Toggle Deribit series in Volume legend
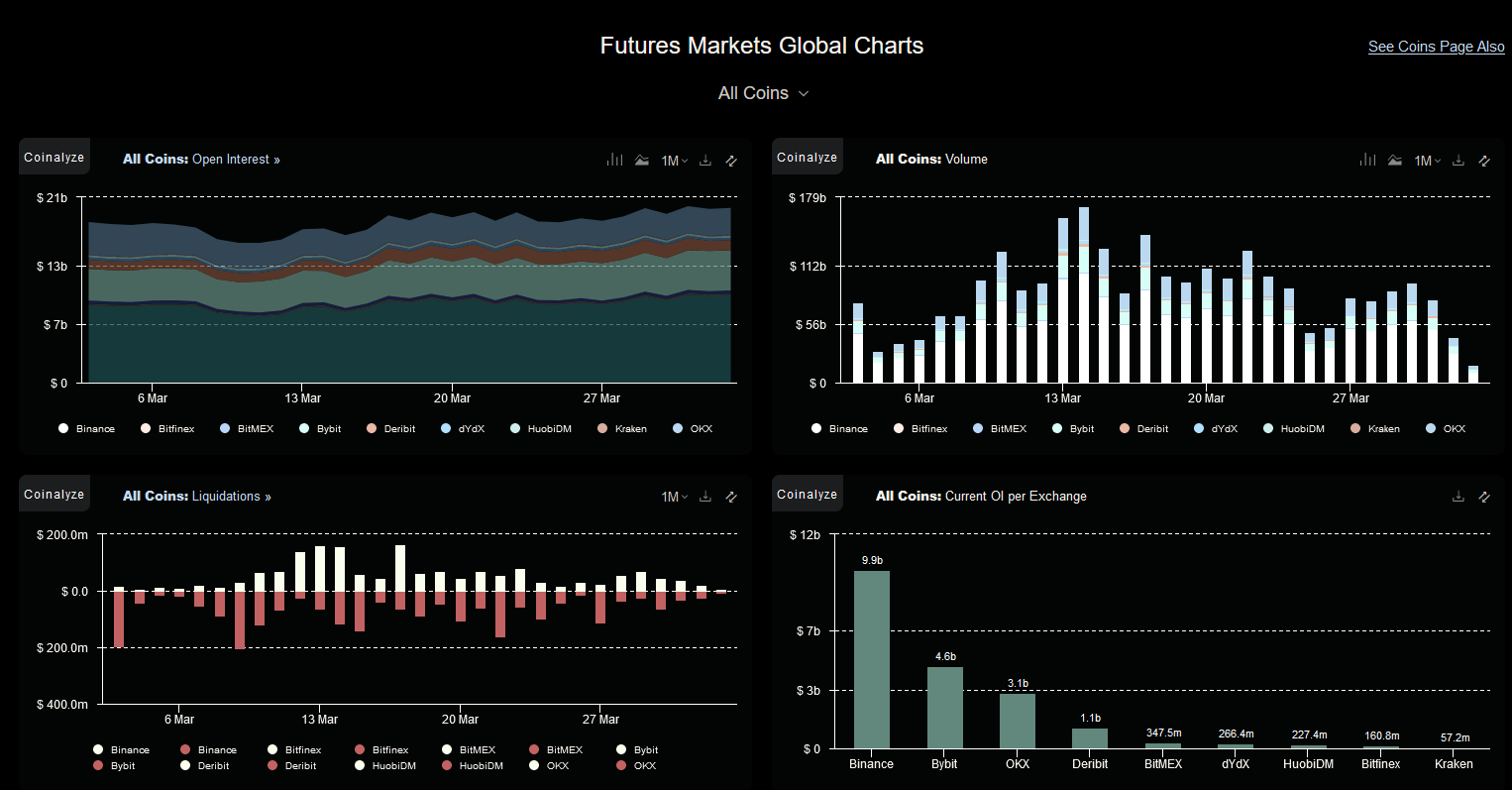The width and height of the screenshot is (1512, 790). 1143,428
